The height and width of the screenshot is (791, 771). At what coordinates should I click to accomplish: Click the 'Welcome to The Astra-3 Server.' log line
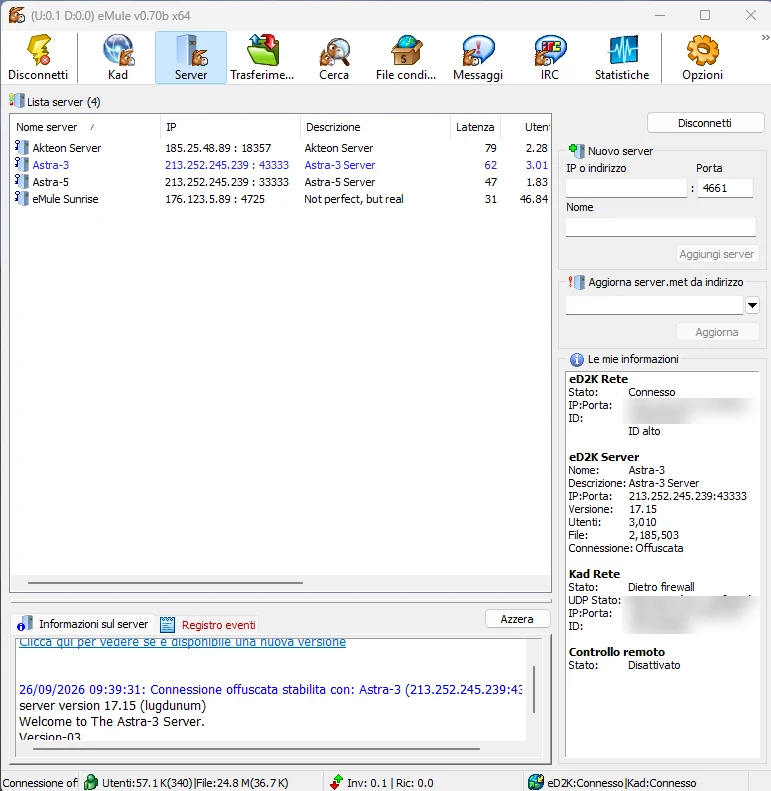coord(112,721)
